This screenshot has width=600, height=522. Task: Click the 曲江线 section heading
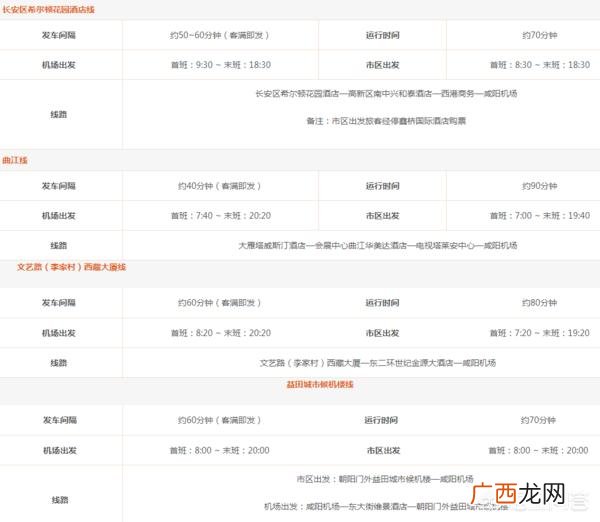coord(15,160)
